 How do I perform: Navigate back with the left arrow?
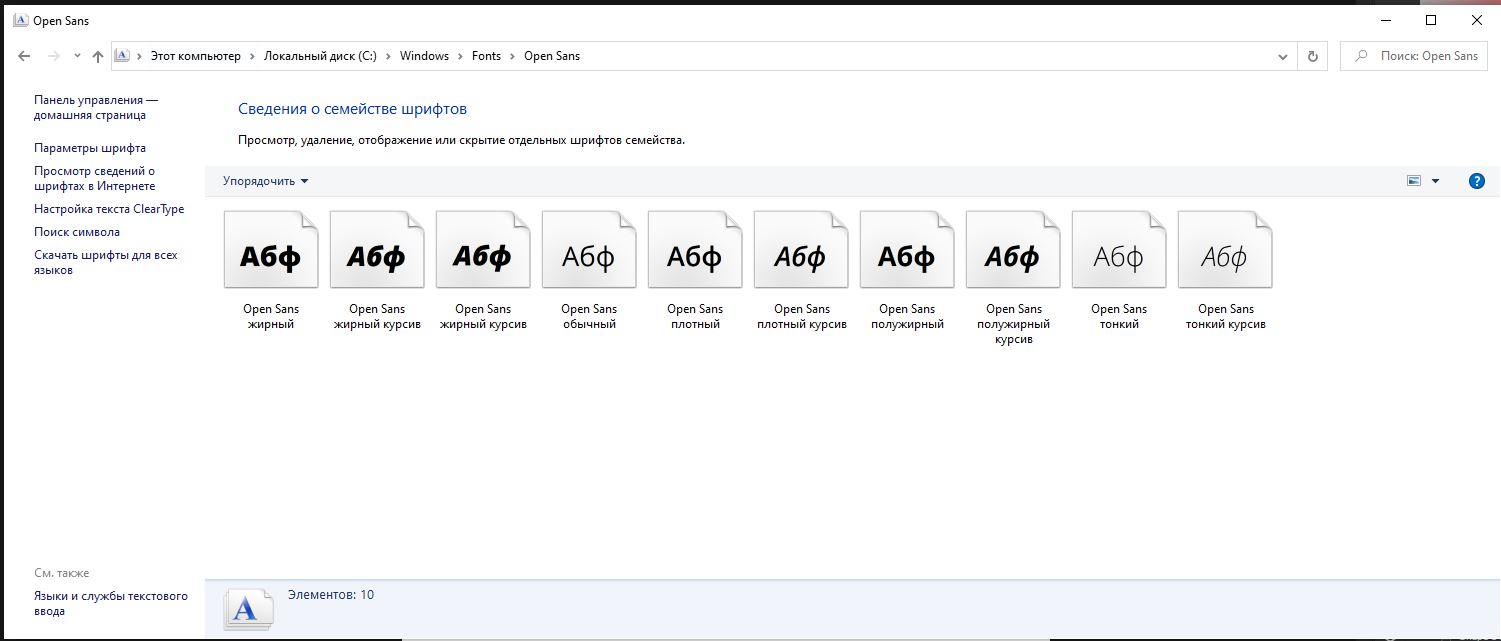point(25,56)
